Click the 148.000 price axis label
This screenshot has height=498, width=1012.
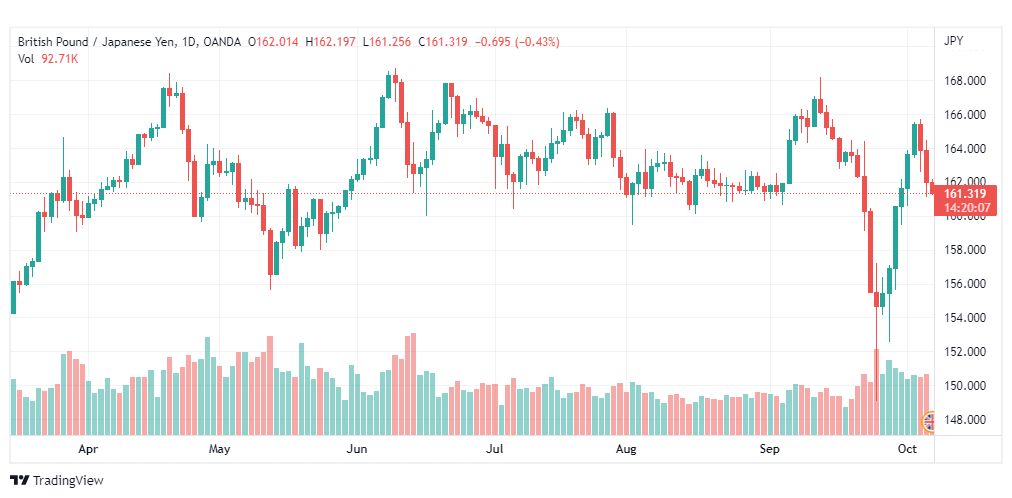pyautogui.click(x=964, y=420)
